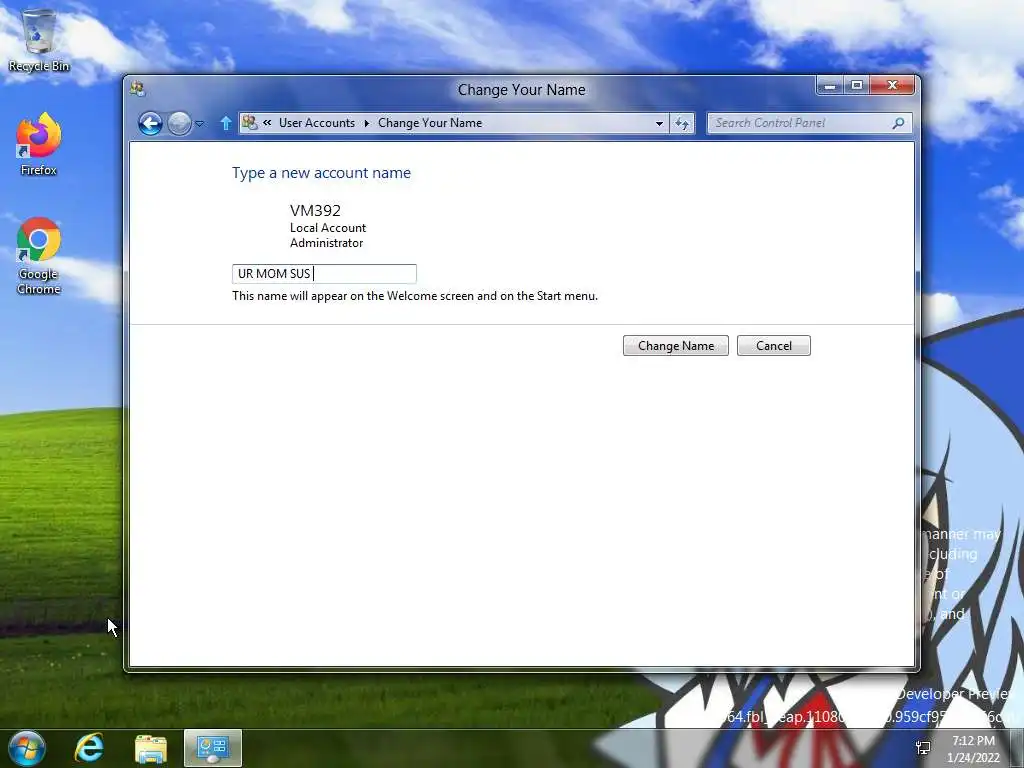
Task: Click the window title bar icon
Action: pyautogui.click(x=137, y=89)
